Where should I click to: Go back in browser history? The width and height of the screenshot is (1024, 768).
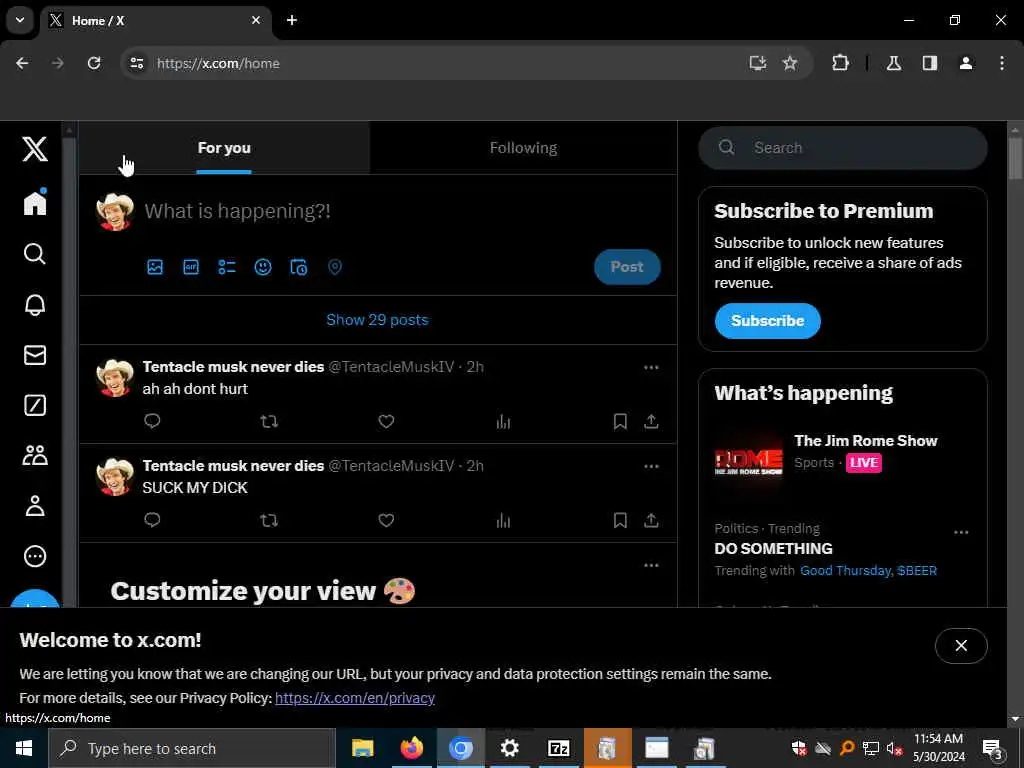tap(22, 63)
